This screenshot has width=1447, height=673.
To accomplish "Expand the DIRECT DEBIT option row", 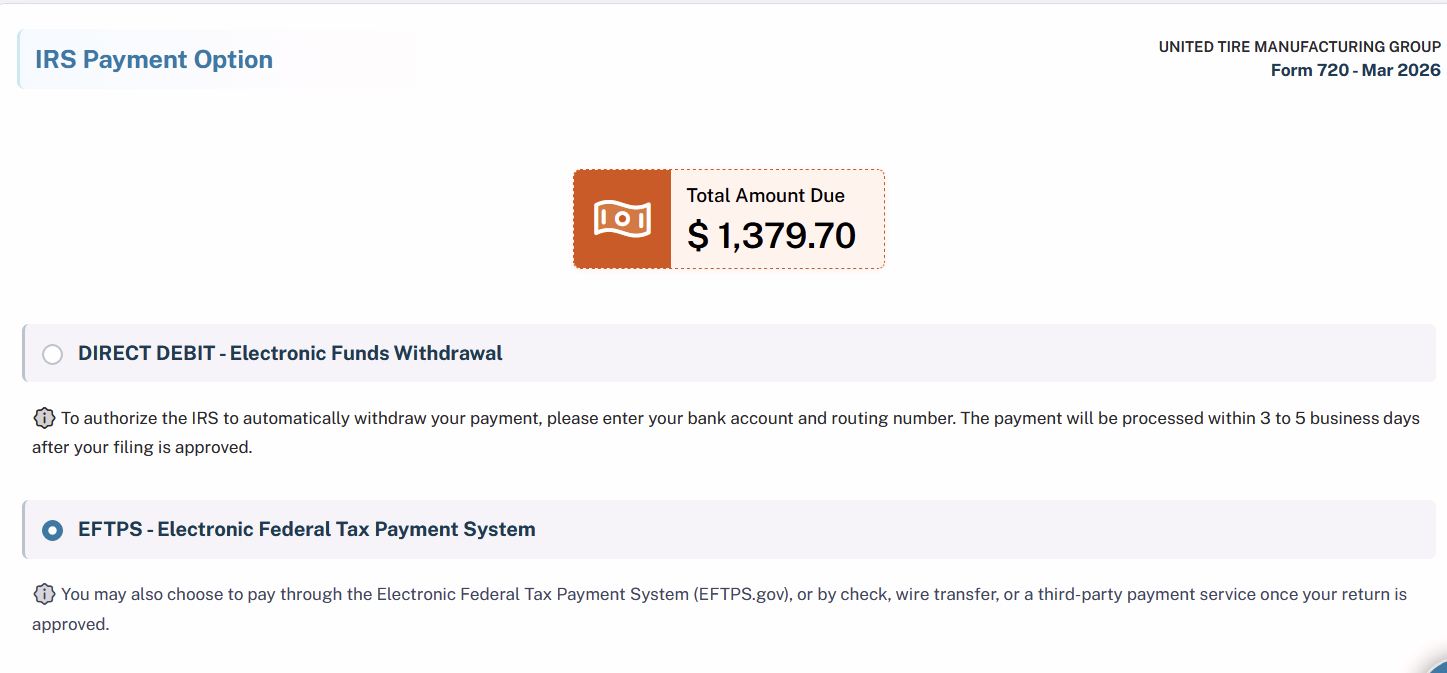I will tap(729, 353).
